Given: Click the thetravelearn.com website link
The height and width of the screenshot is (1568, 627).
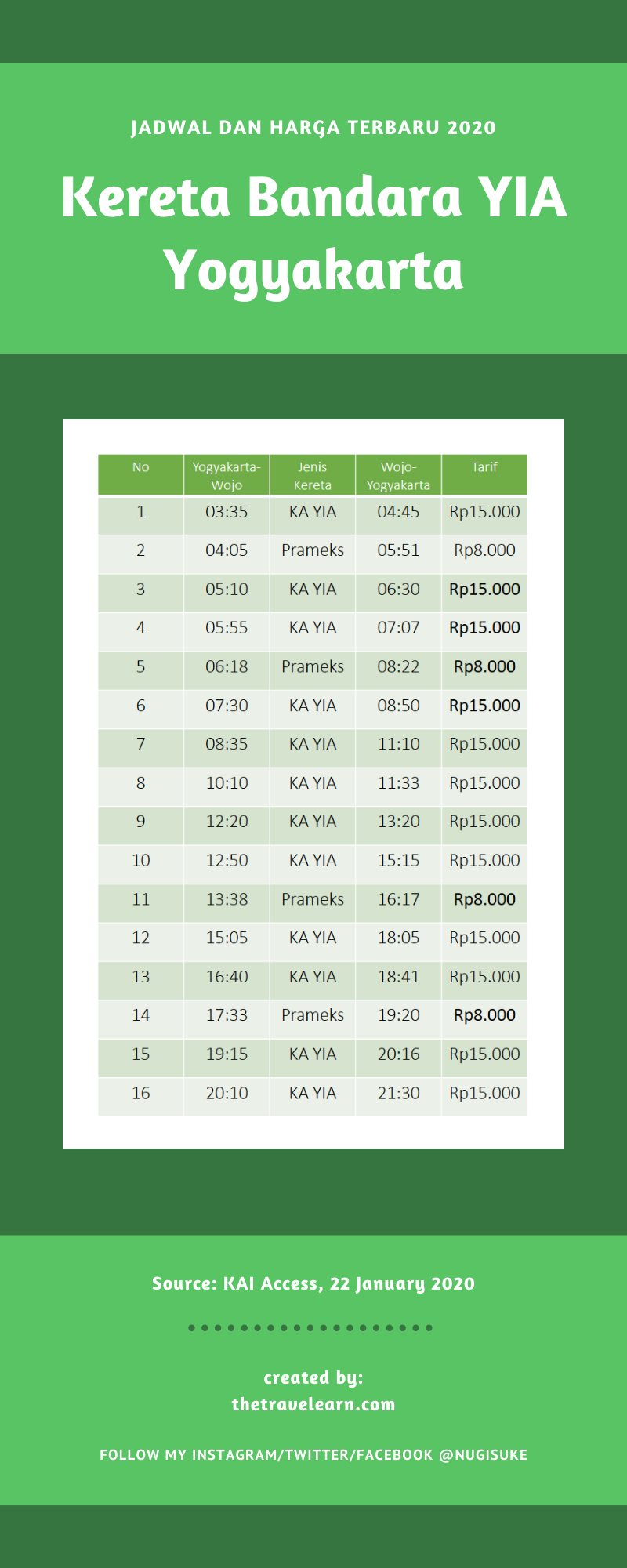Looking at the screenshot, I should [313, 1404].
